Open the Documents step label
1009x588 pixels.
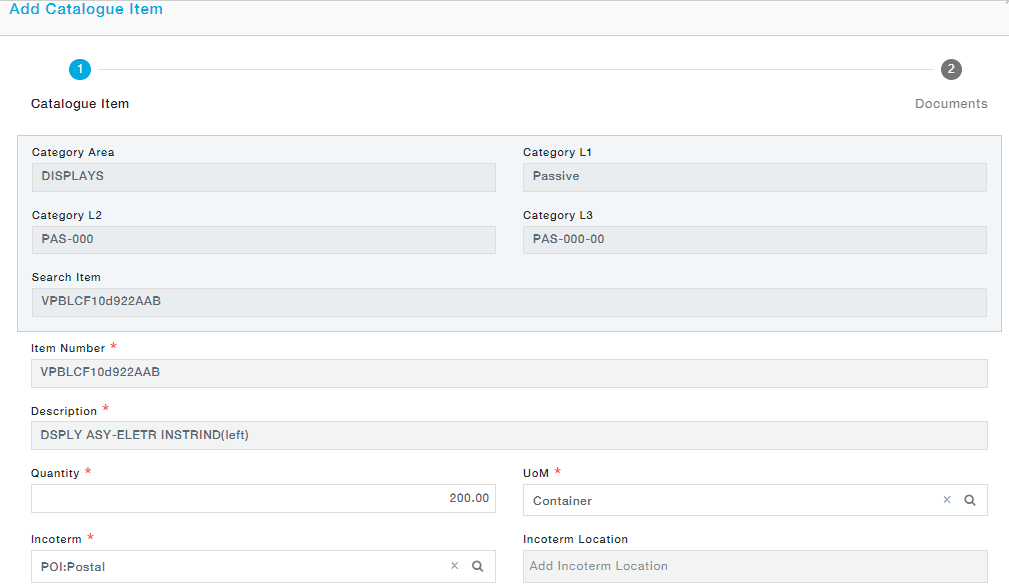click(950, 104)
